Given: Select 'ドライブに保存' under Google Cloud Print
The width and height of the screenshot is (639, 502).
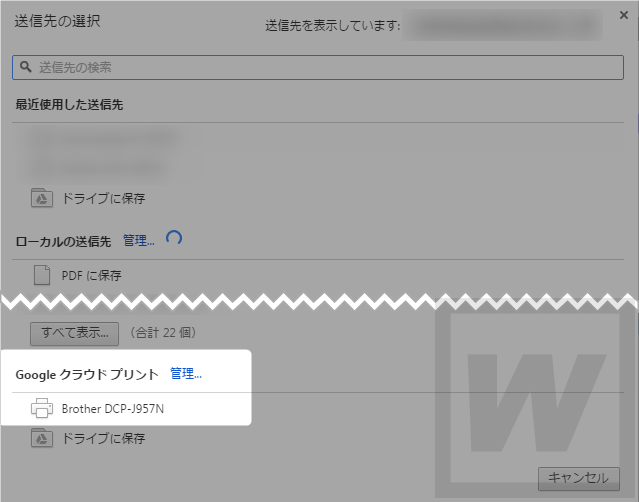Looking at the screenshot, I should 103,438.
